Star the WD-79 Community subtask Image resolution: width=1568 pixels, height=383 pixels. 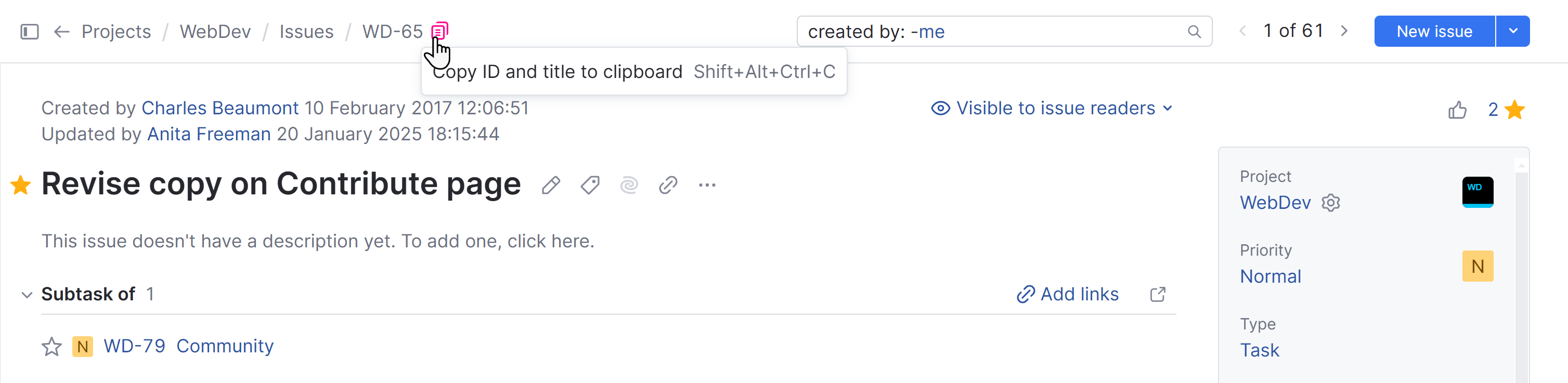tap(51, 346)
